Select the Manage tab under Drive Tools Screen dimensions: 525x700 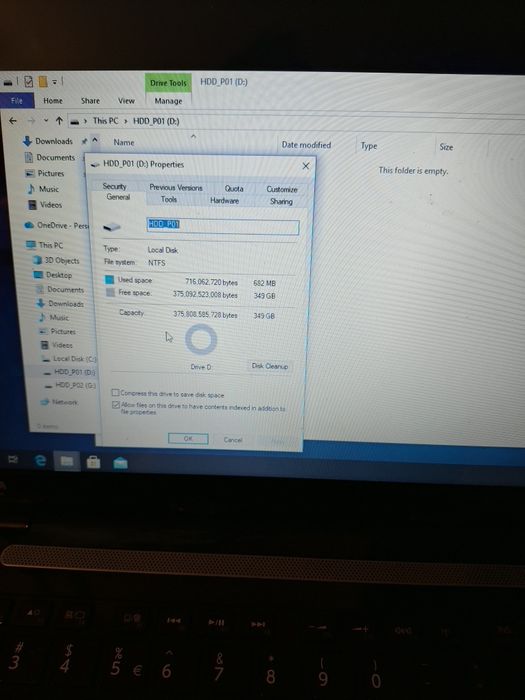click(x=168, y=101)
